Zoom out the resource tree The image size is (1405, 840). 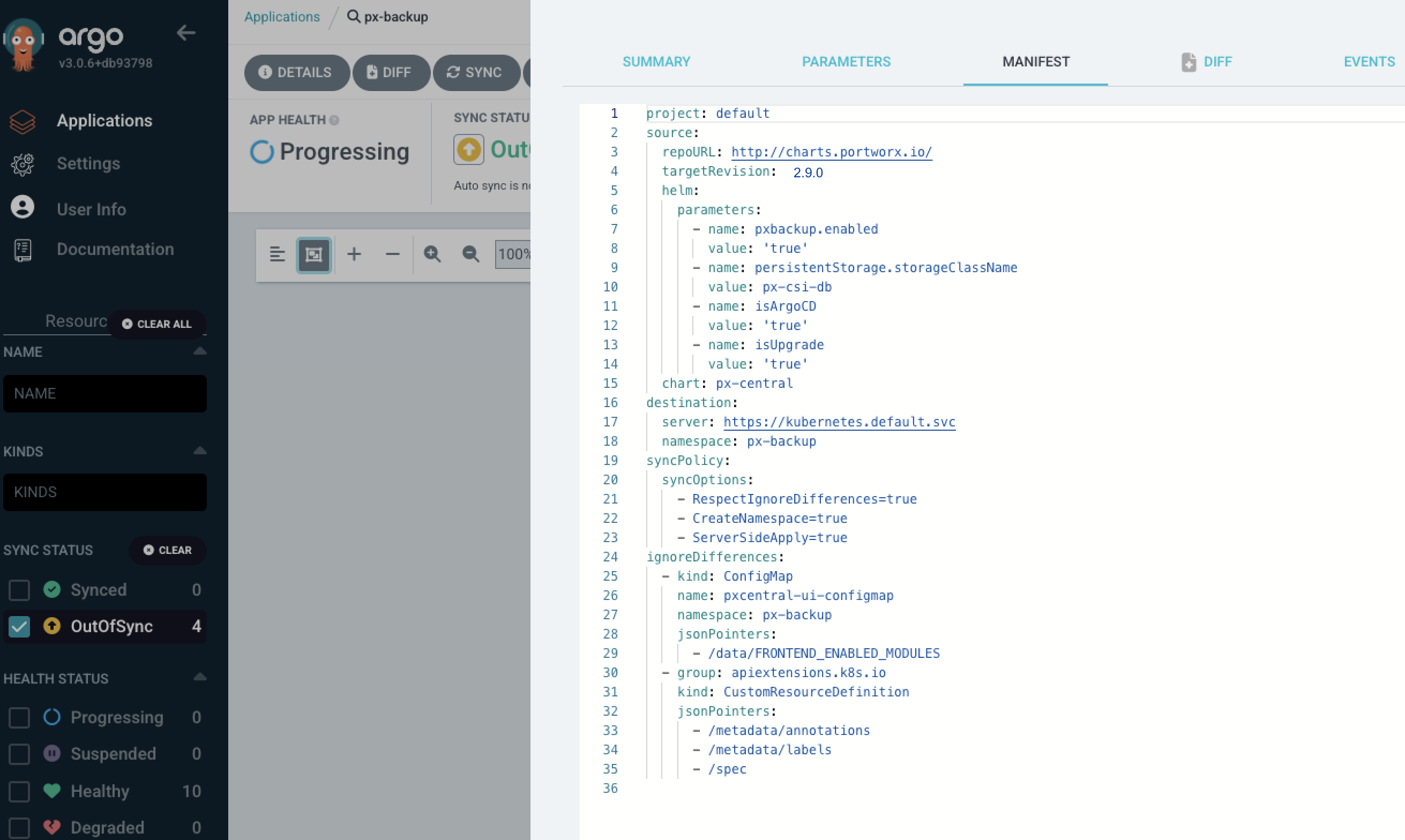(x=470, y=253)
